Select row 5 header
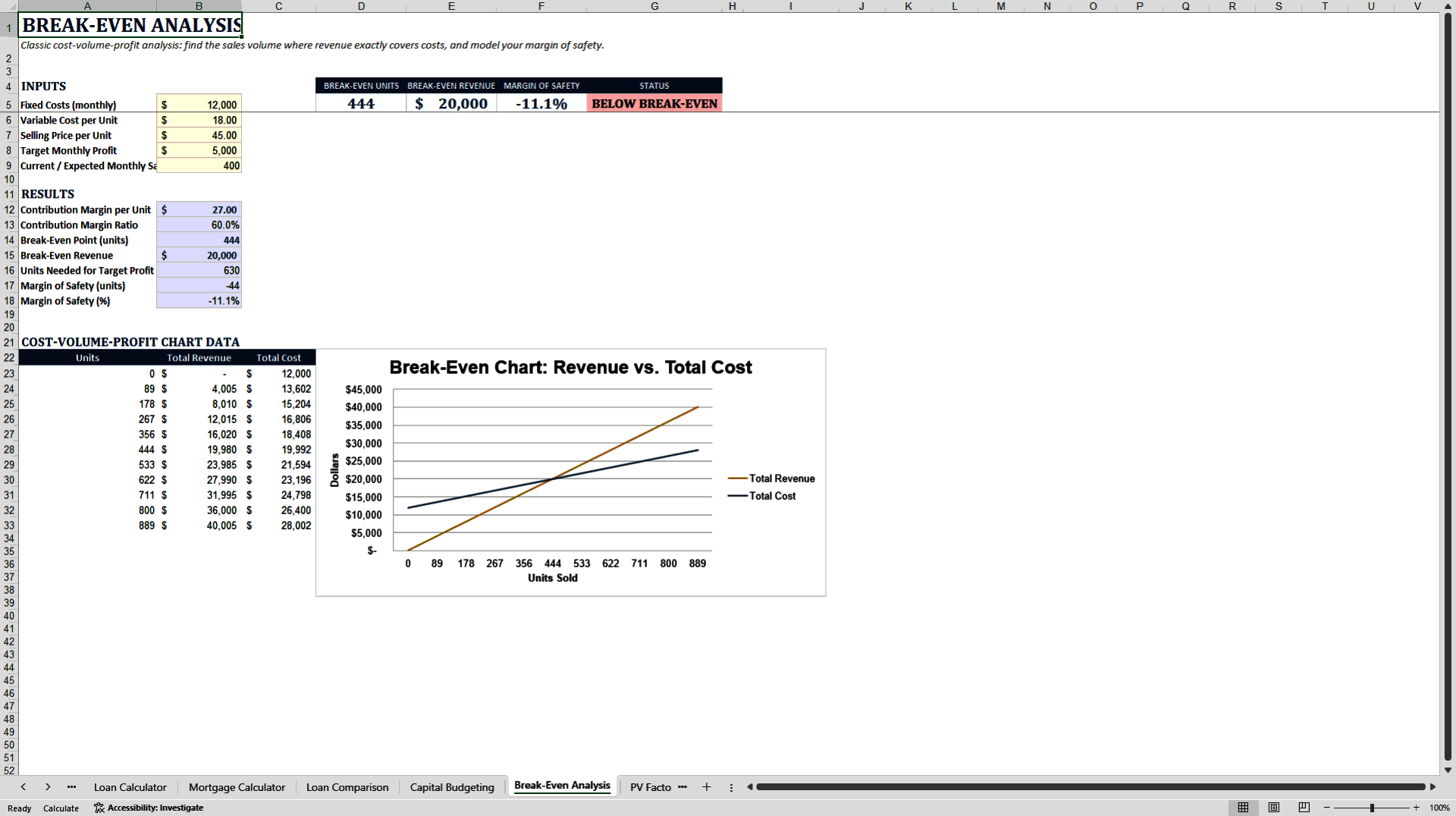 point(9,105)
